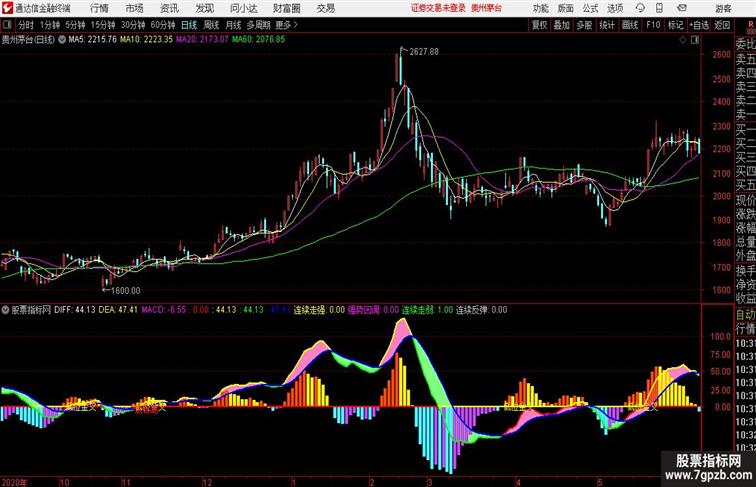This screenshot has width=756, height=487.
Task: Open the 问小达 menu
Action: coord(243,8)
